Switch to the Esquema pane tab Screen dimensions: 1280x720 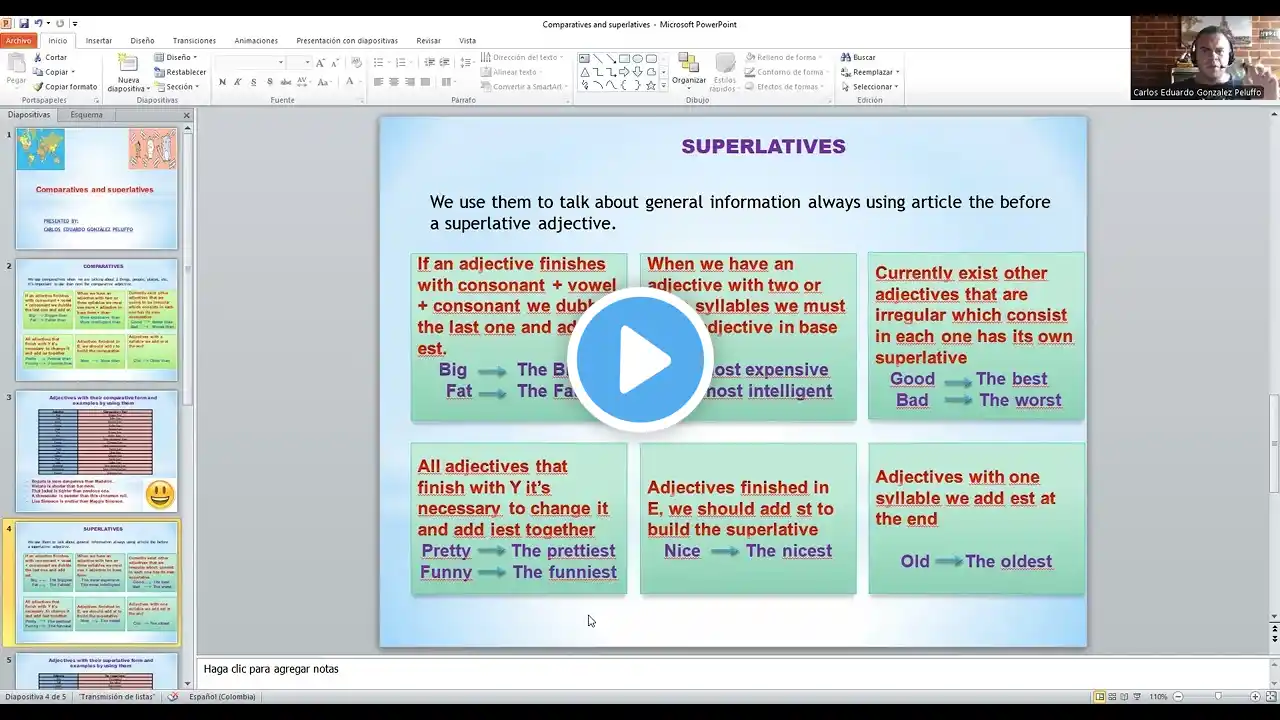87,115
